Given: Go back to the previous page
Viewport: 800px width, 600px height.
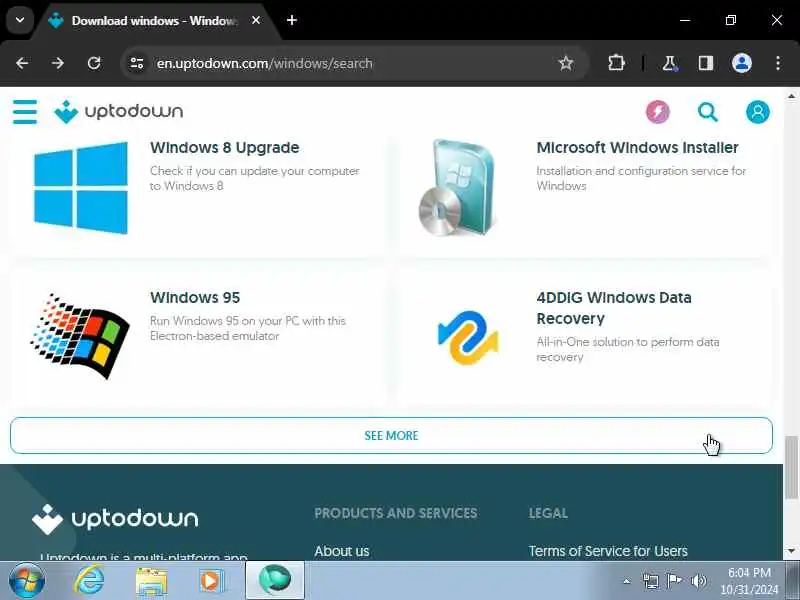Looking at the screenshot, I should 22,63.
